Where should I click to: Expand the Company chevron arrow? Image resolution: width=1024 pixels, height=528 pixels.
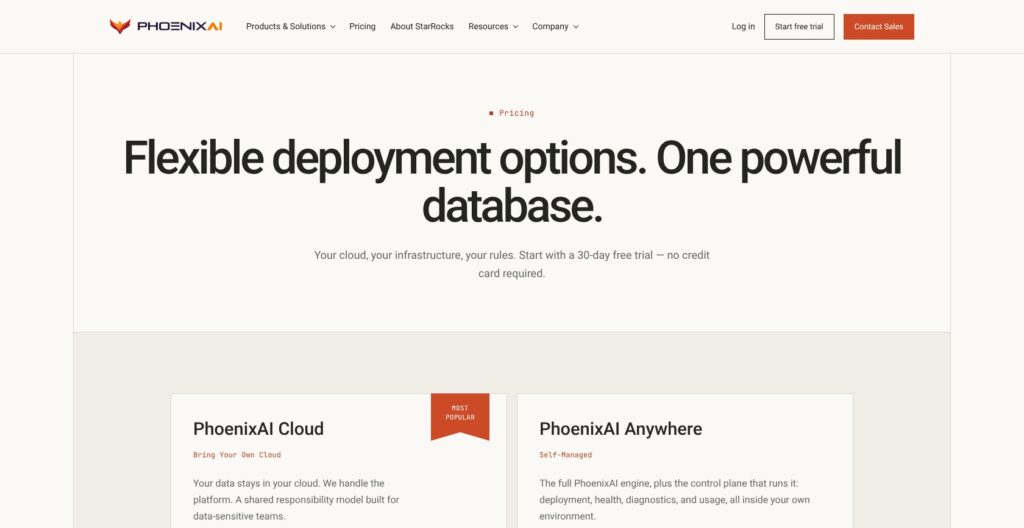pos(575,27)
